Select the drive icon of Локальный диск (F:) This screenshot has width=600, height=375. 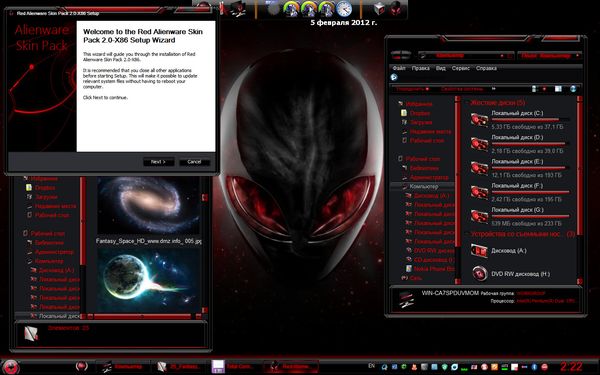[x=479, y=192]
